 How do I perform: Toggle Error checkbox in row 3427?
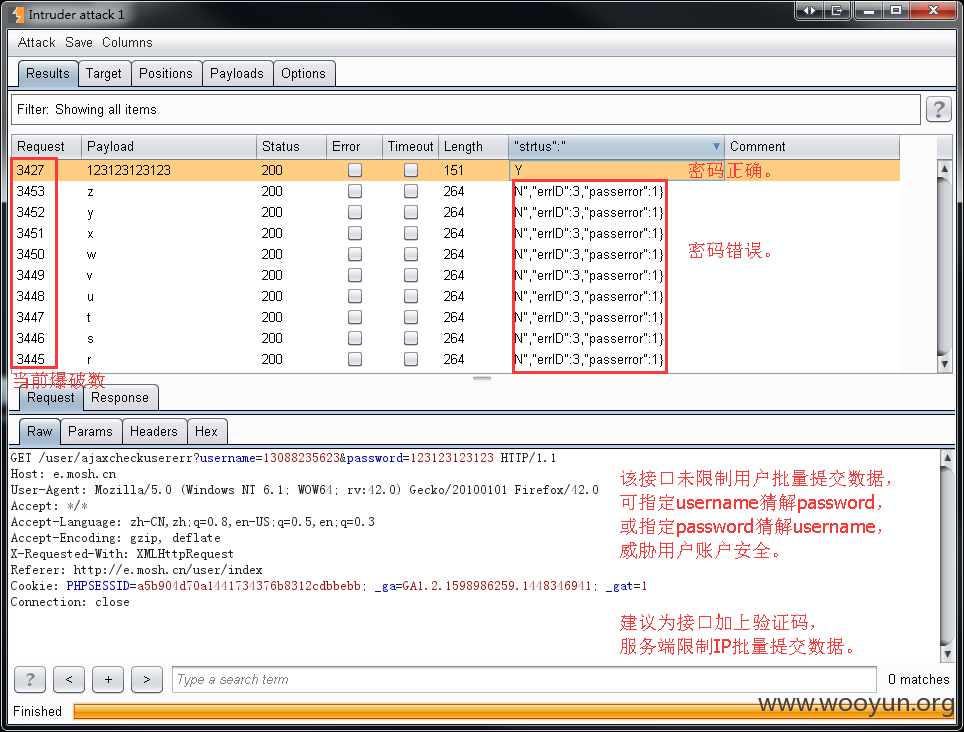tap(355, 170)
